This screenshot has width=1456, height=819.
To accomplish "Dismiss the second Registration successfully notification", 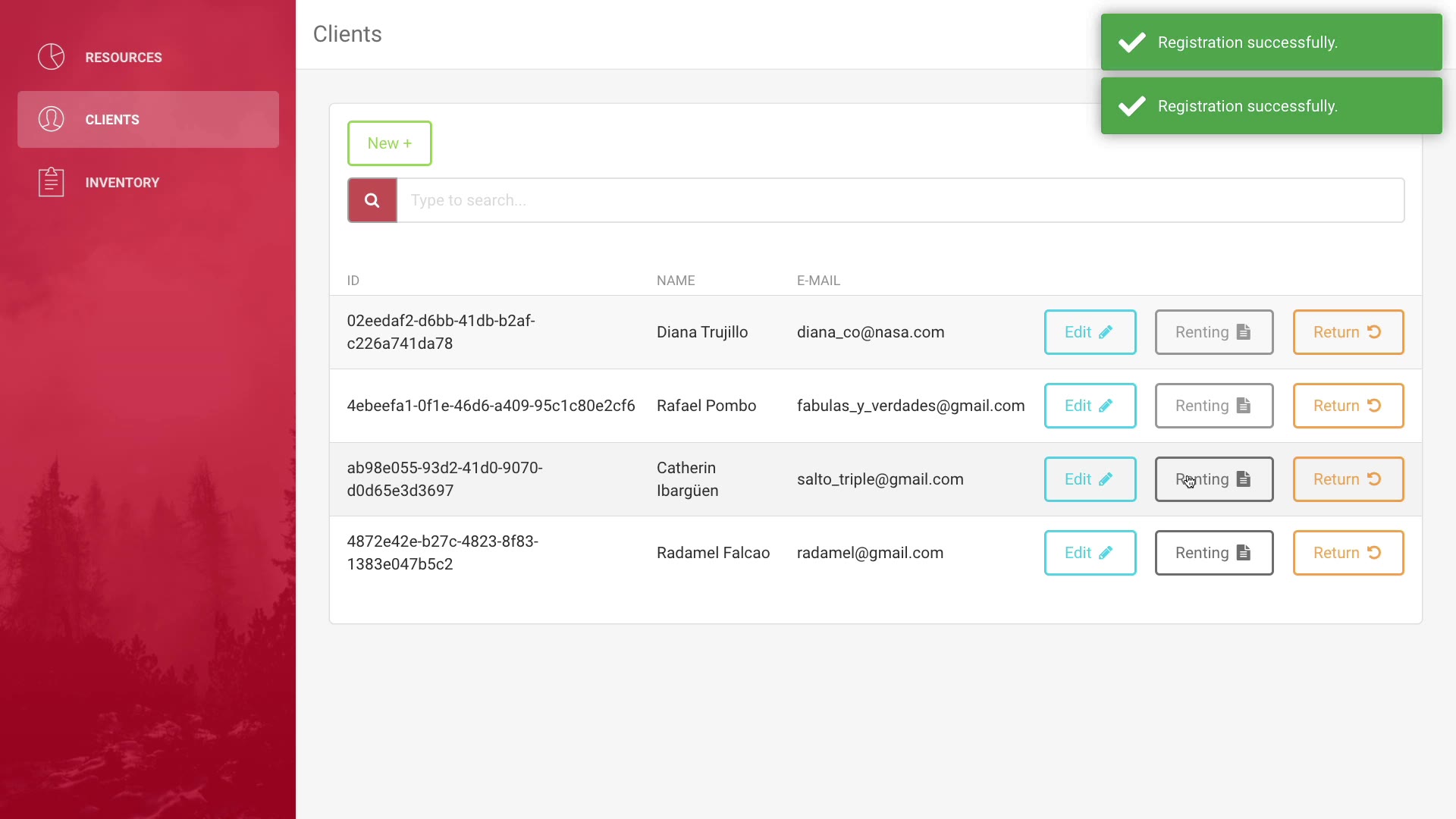I will pyautogui.click(x=1271, y=106).
